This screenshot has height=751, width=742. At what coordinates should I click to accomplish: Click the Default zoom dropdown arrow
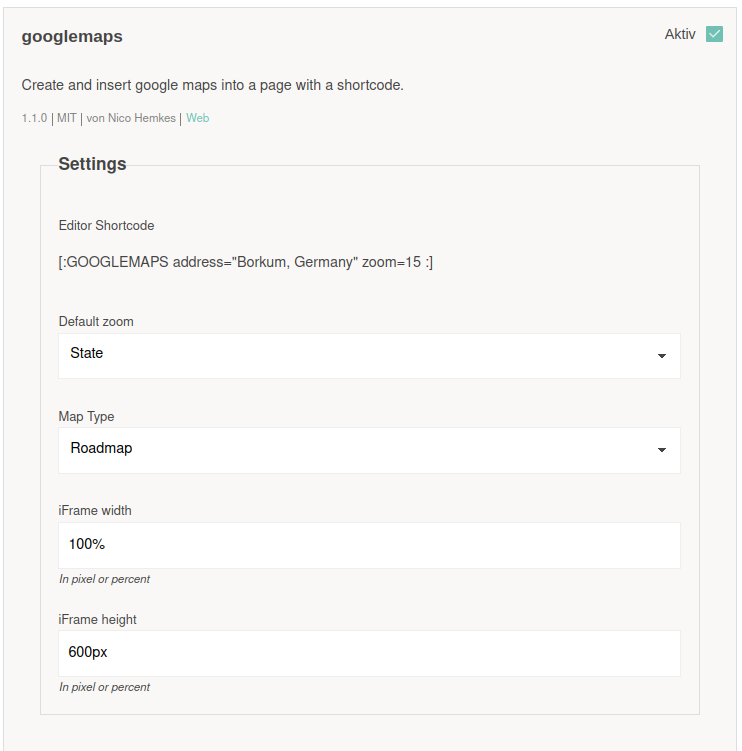[662, 356]
